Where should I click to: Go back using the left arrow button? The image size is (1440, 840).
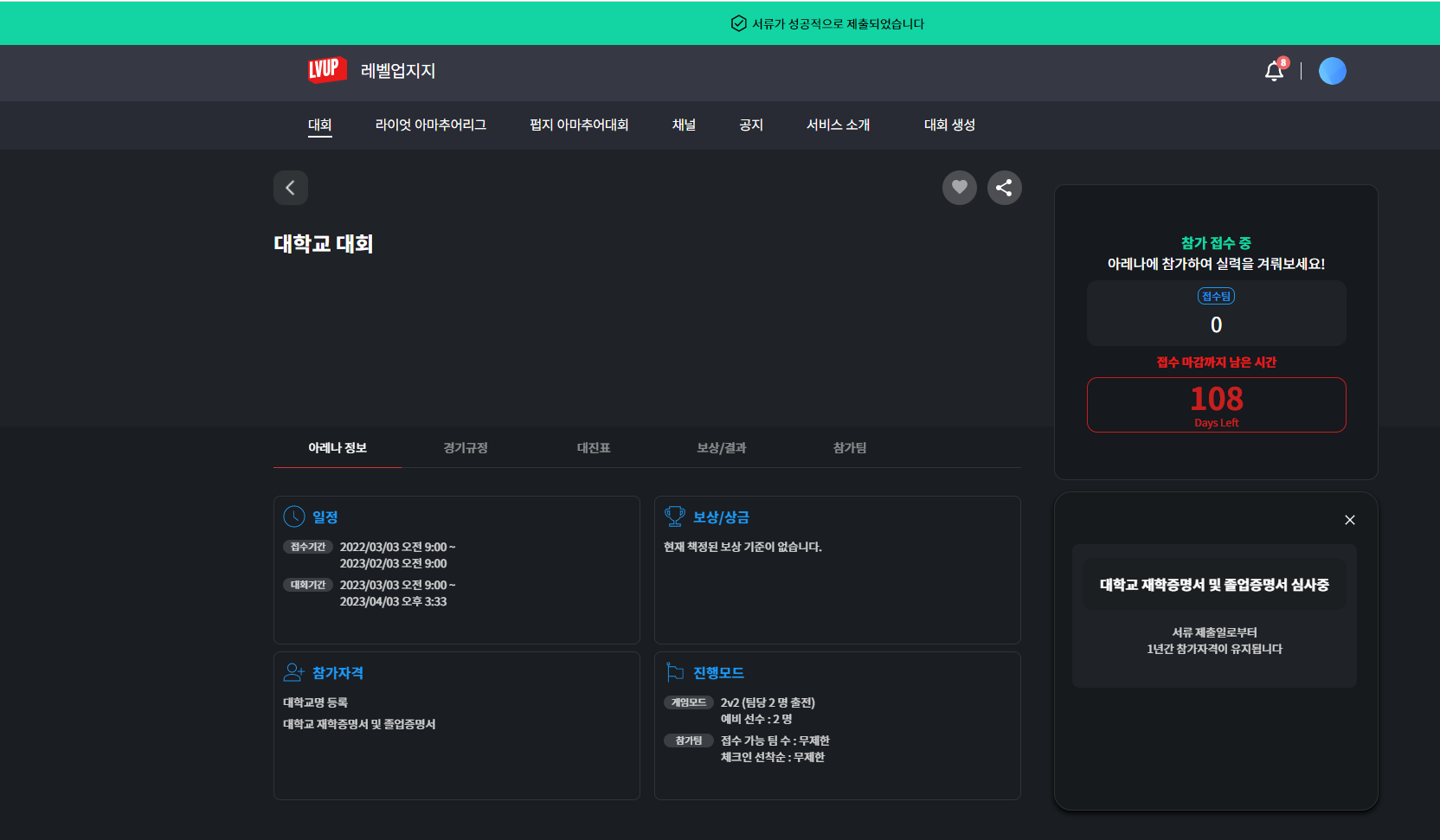(291, 188)
